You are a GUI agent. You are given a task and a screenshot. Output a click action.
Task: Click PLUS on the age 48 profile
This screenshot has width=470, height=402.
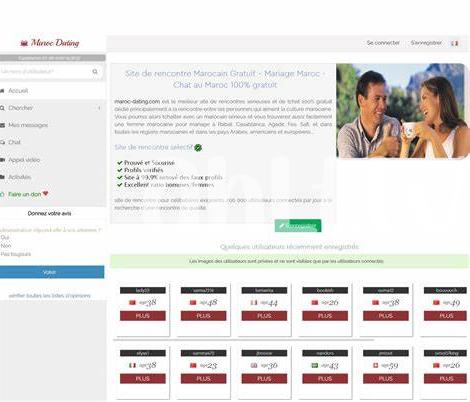[203, 316]
